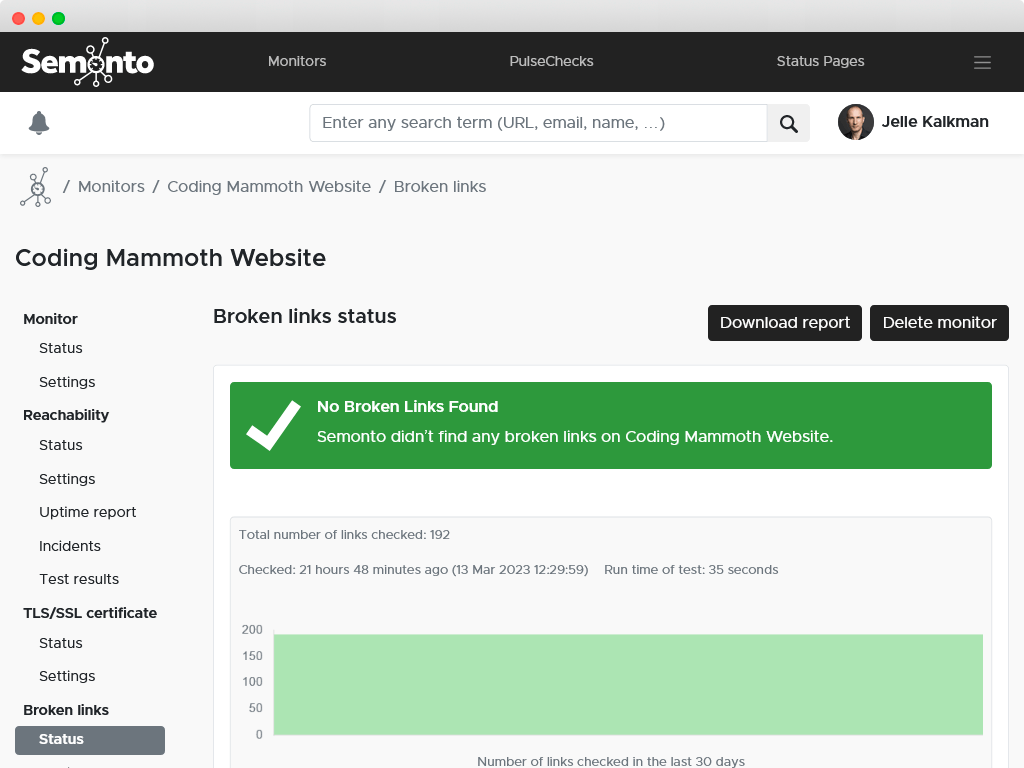
Task: Open the hamburger menu icon
Action: (x=982, y=62)
